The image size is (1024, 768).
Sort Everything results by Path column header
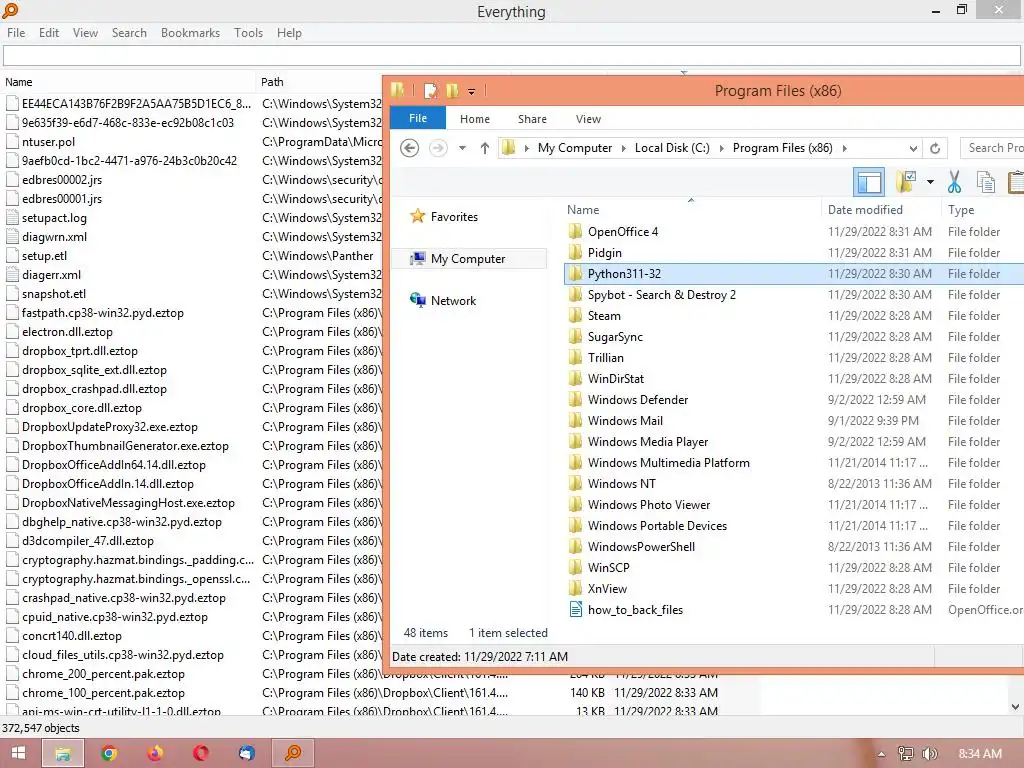[x=319, y=82]
